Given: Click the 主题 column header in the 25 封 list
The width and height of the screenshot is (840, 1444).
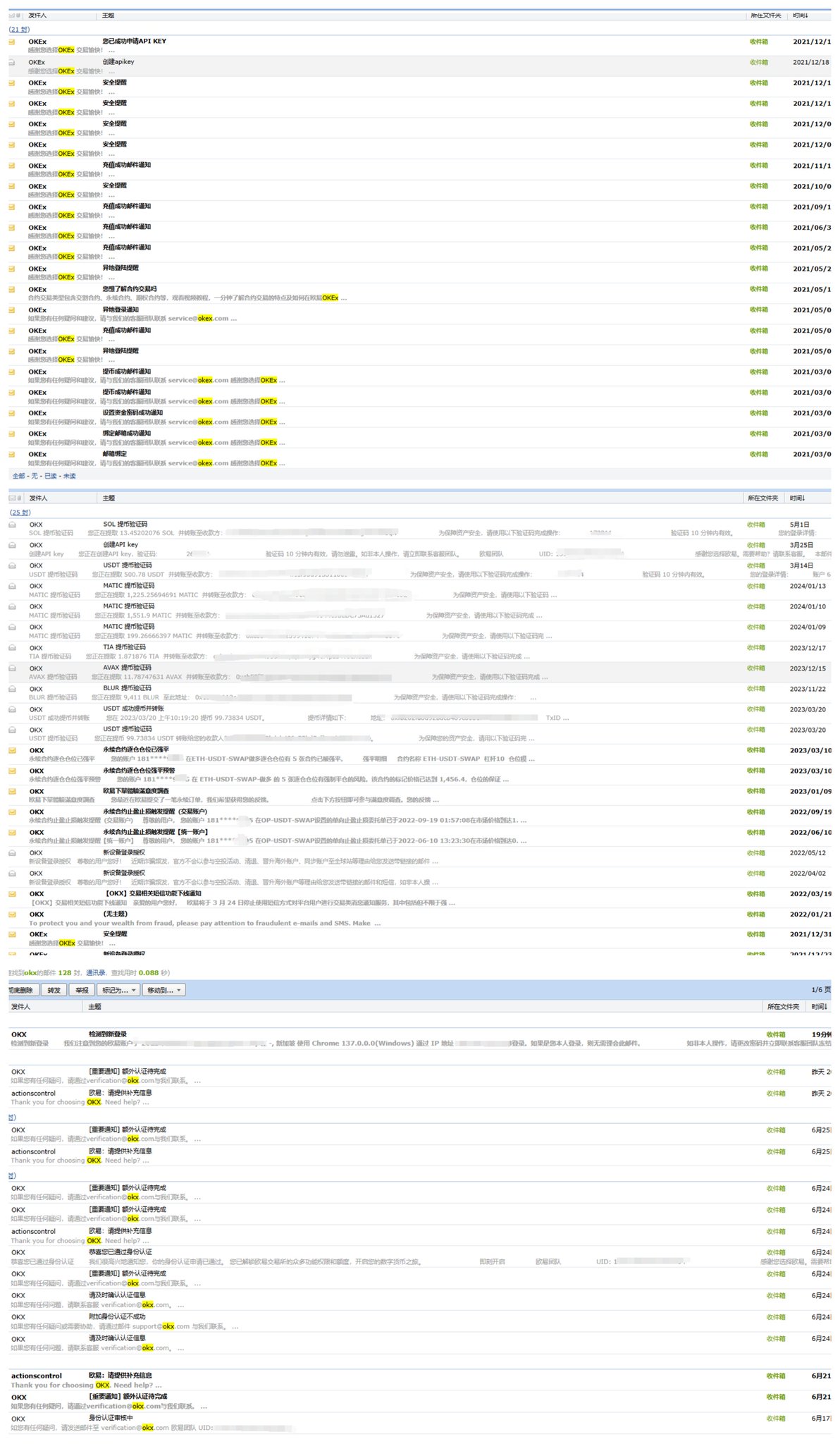Looking at the screenshot, I should (x=109, y=498).
